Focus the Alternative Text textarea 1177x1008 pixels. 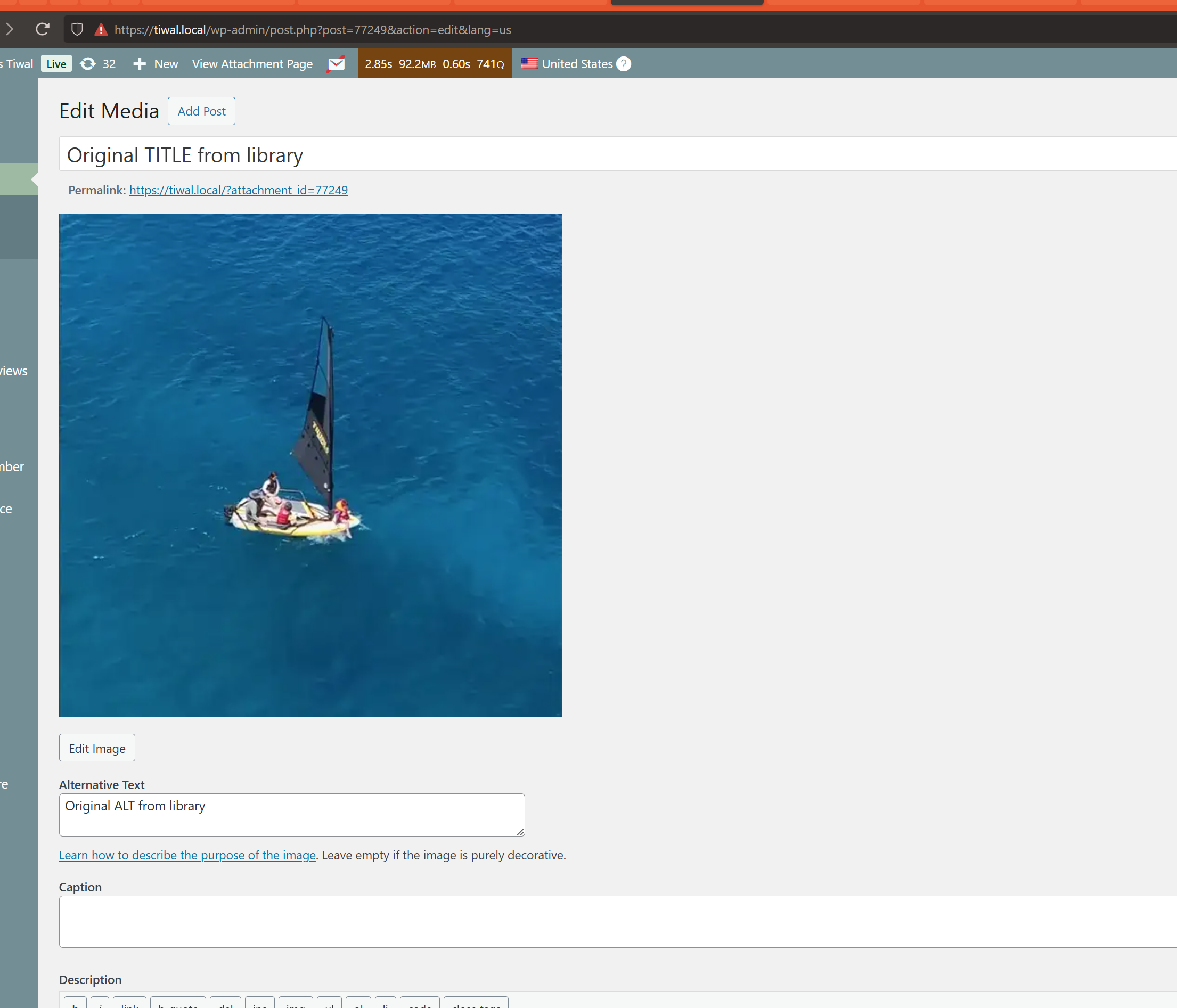pyautogui.click(x=291, y=815)
